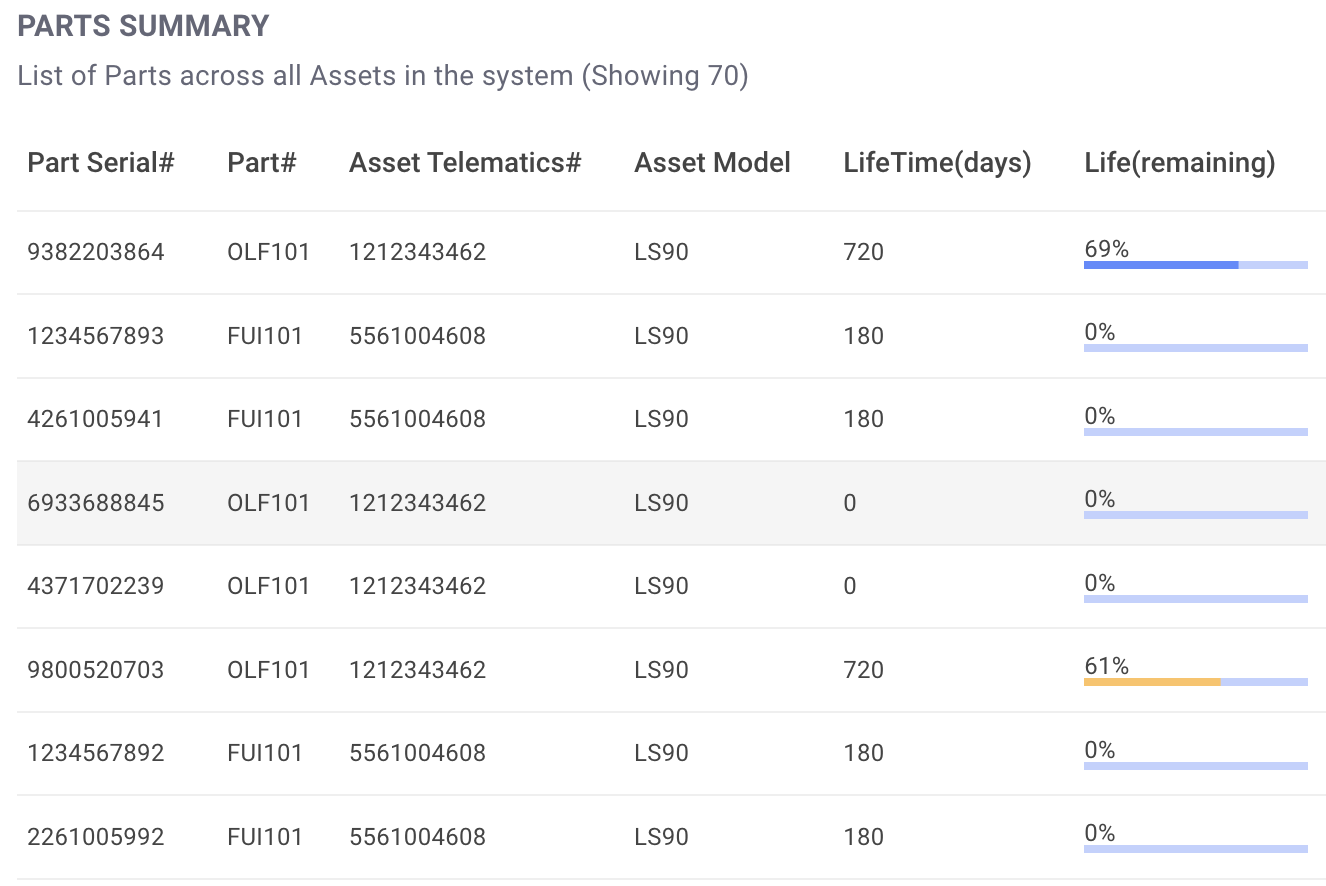
Task: Click the Life(remaining) column header
Action: click(1180, 163)
